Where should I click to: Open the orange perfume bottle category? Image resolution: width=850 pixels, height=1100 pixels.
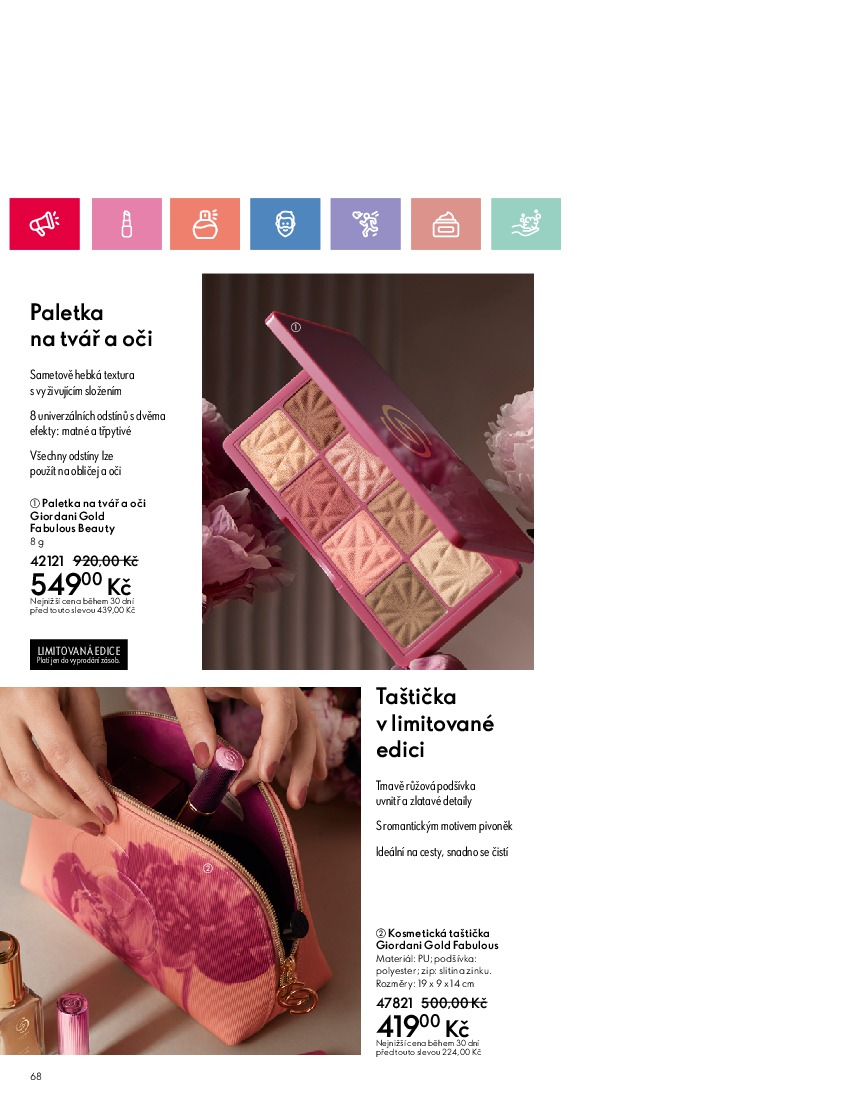tap(205, 224)
